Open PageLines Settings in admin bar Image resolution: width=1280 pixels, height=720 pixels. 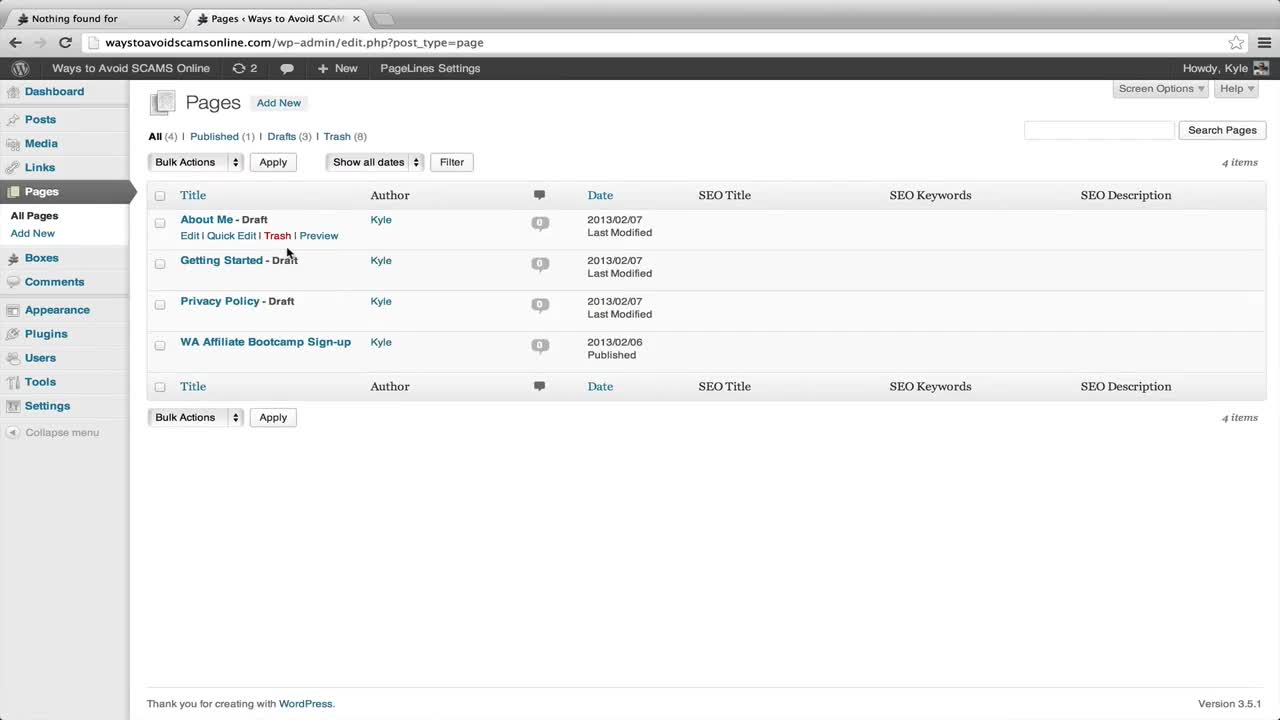coord(430,68)
